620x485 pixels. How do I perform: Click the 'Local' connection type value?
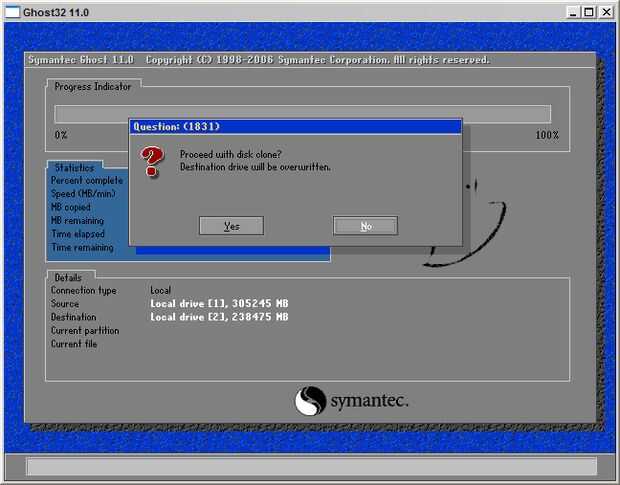coord(160,290)
